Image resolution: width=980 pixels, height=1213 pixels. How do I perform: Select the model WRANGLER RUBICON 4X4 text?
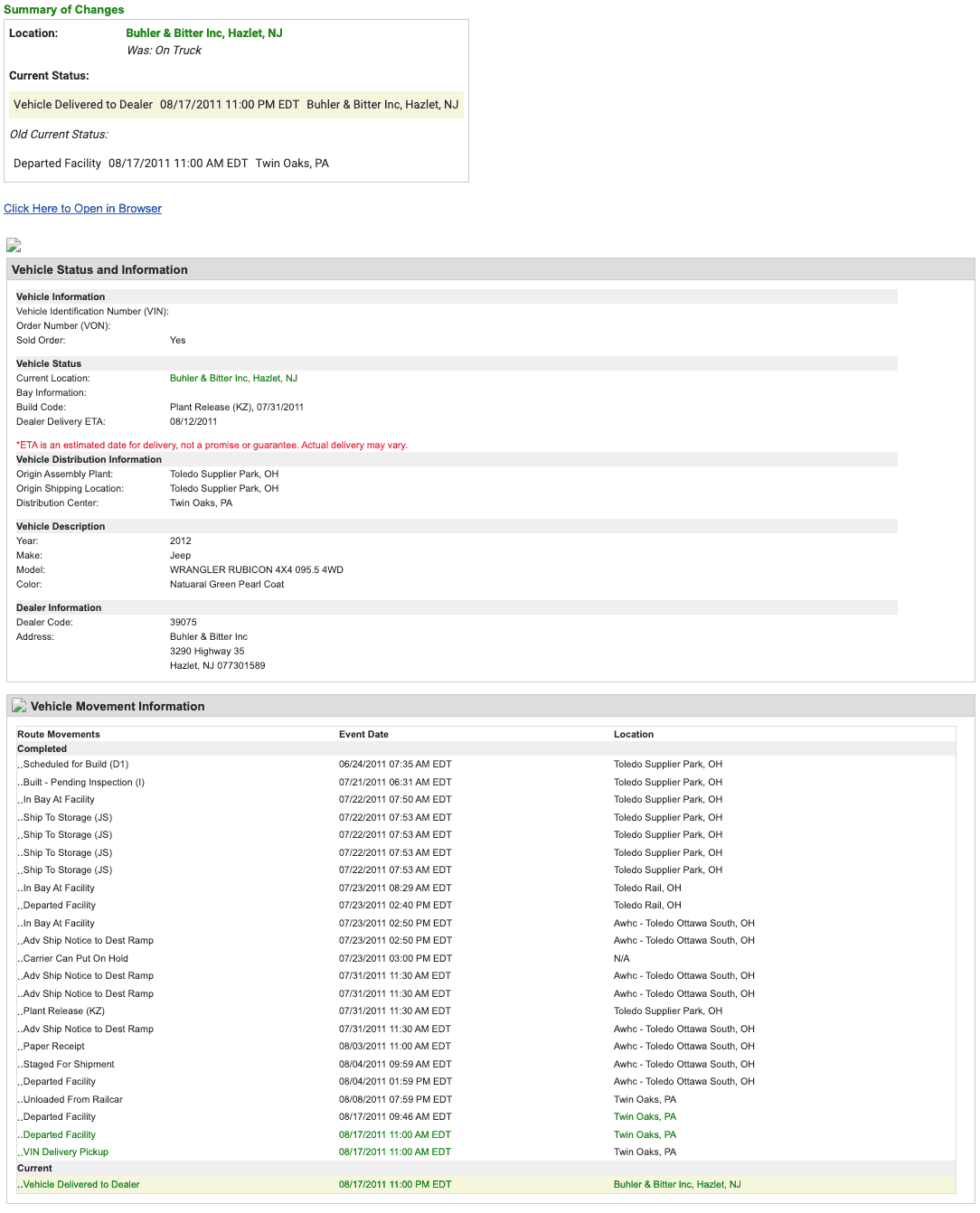click(x=257, y=569)
